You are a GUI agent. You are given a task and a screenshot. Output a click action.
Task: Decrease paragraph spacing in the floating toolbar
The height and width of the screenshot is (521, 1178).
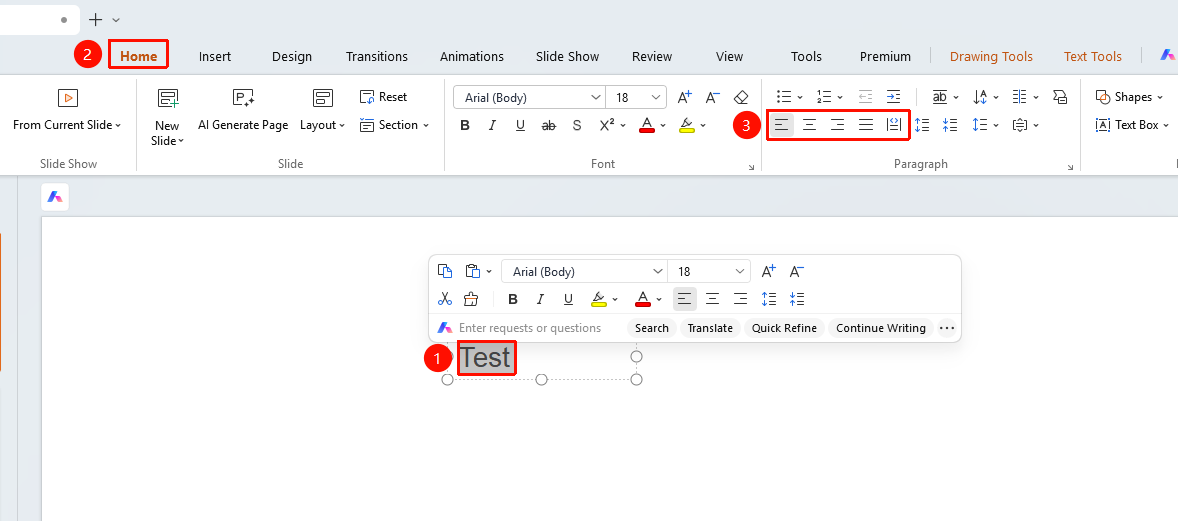(x=797, y=299)
